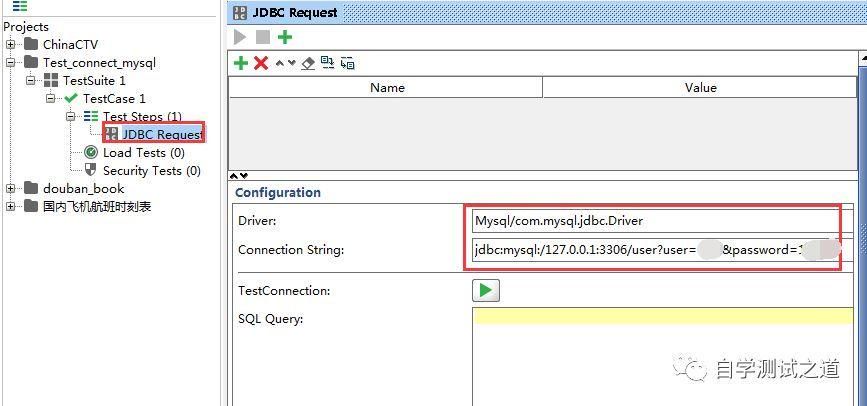Clear property values with eraser icon

(309, 63)
